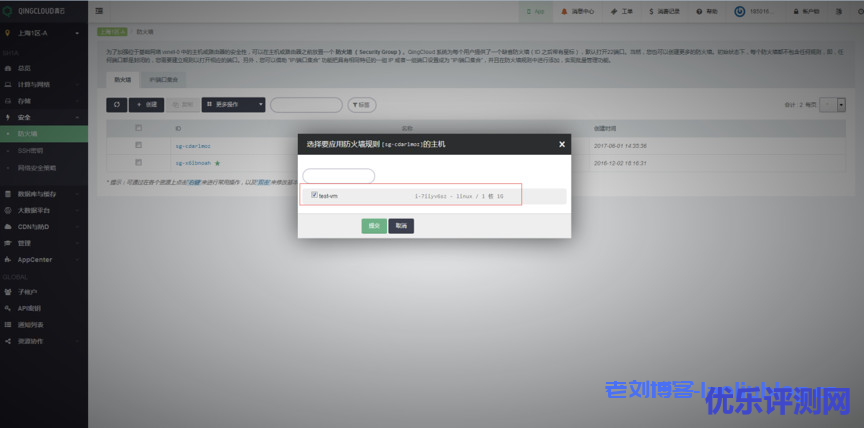This screenshot has width=864, height=428.
Task: Click the laptop icon for 计算与网络
Action: pos(7,85)
